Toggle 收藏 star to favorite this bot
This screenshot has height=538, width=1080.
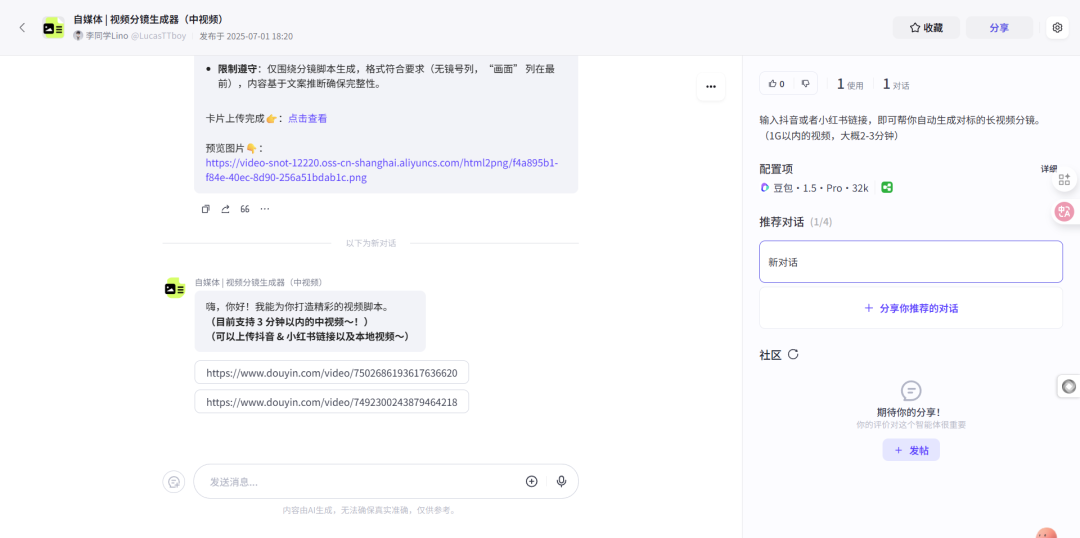tap(925, 28)
